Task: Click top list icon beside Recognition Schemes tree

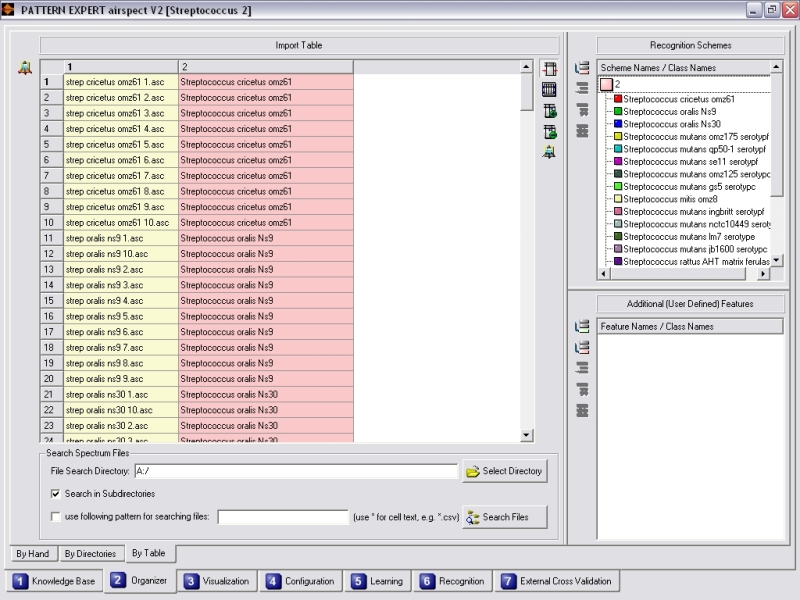Action: (x=582, y=68)
